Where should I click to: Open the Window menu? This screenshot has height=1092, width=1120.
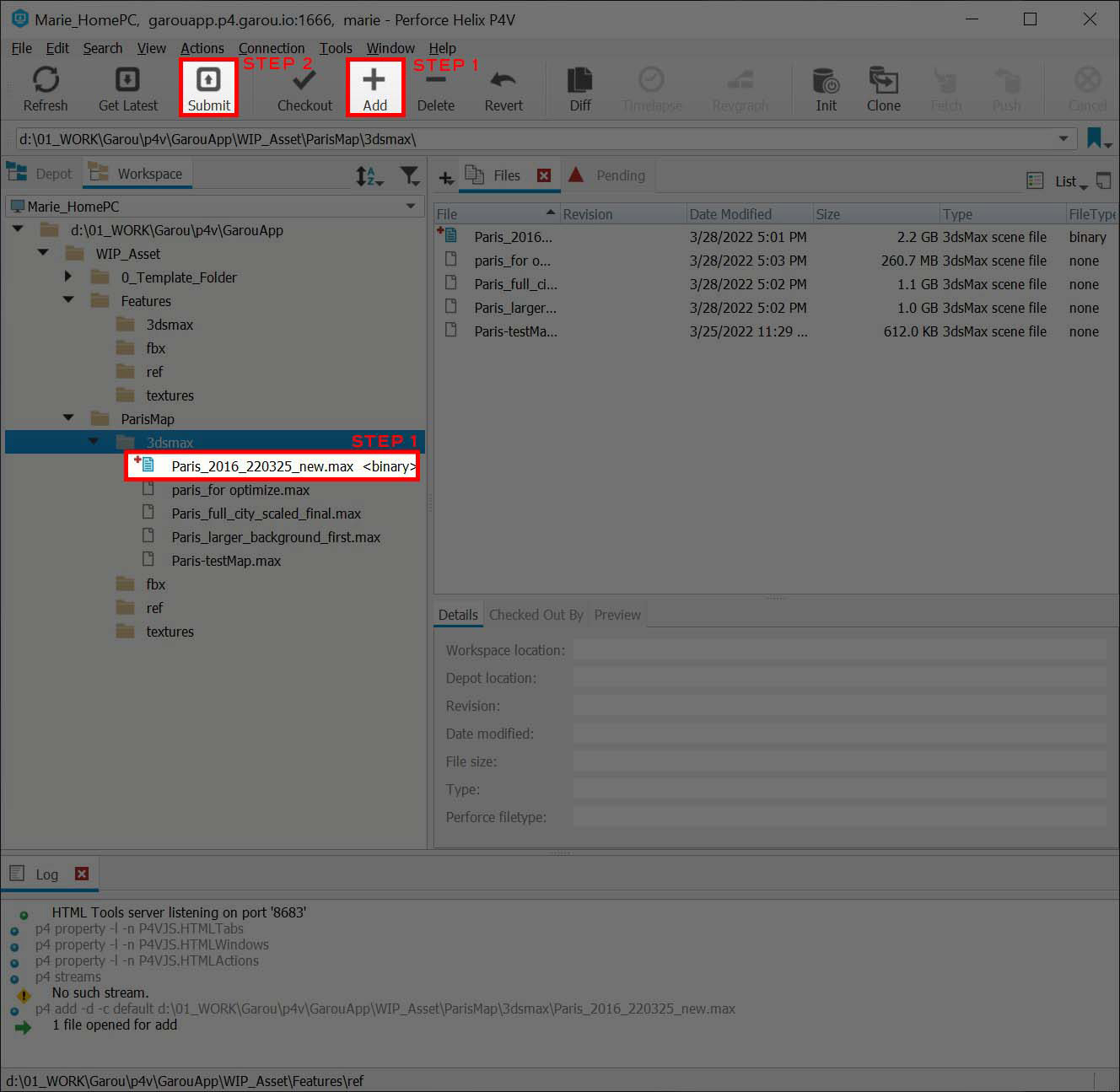tap(390, 48)
